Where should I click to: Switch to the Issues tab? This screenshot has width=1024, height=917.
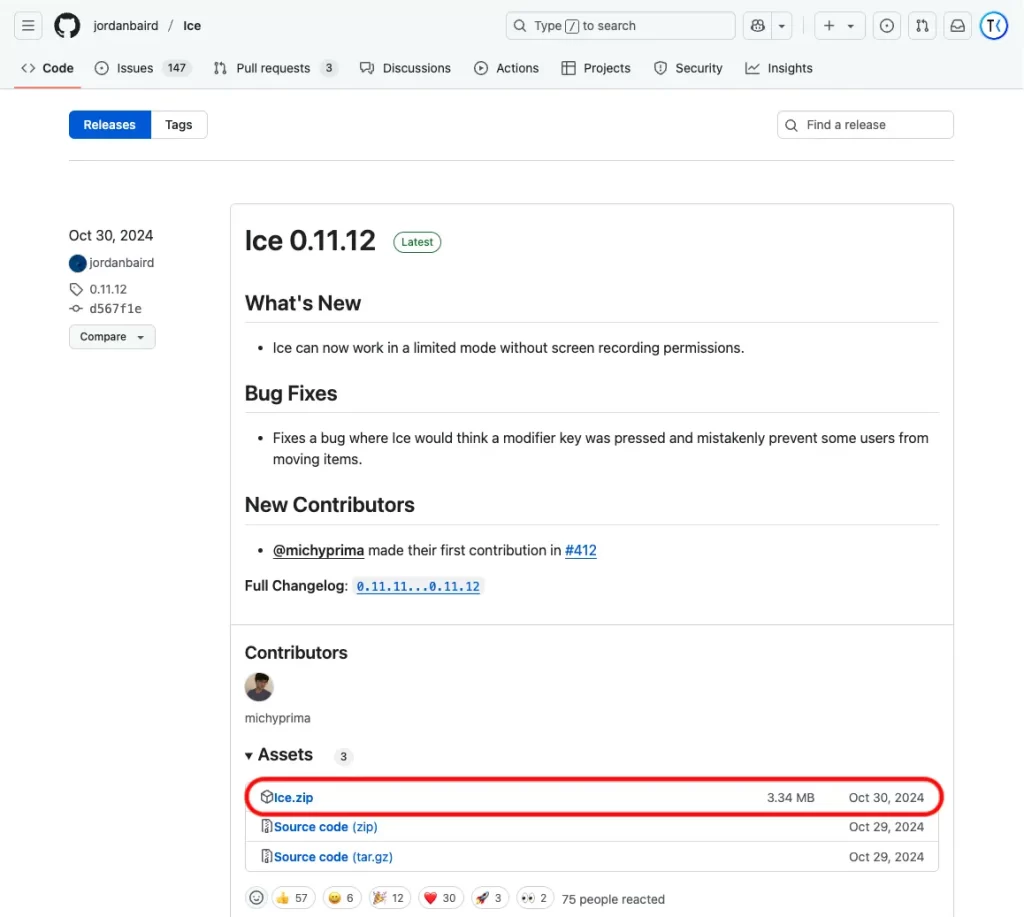pyautogui.click(x=143, y=68)
